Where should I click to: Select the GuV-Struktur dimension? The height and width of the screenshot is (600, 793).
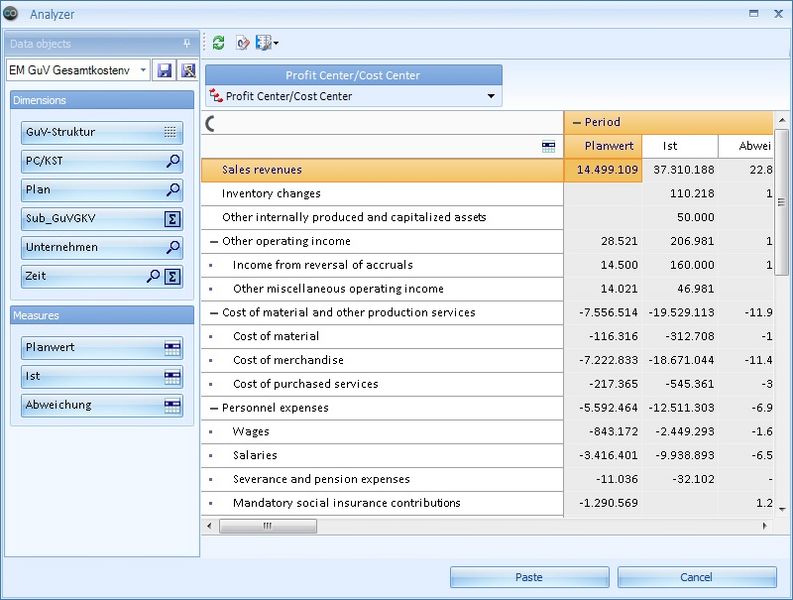[x=102, y=133]
